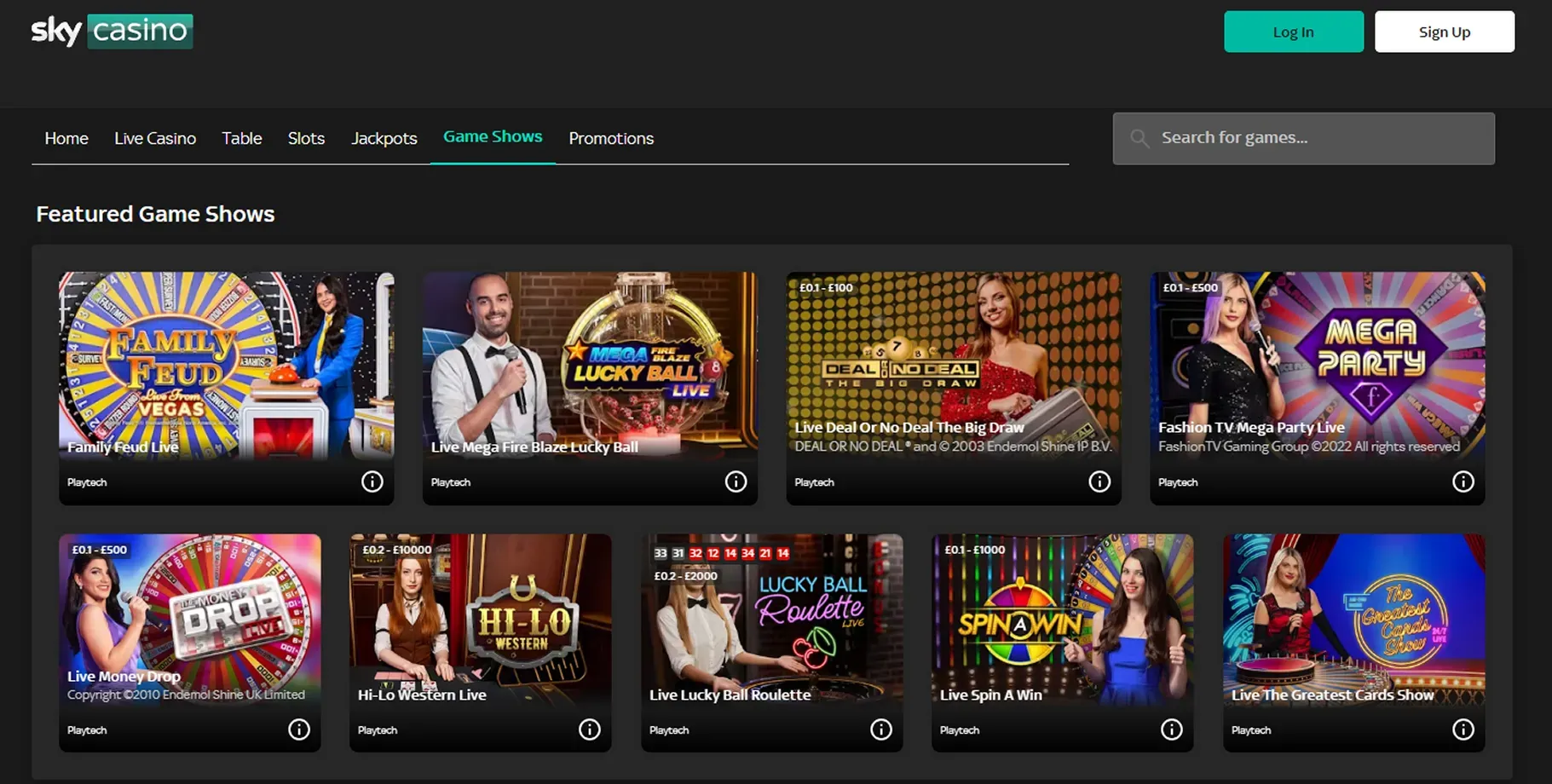1552x784 pixels.
Task: Click the Endemol Shine UK Limited copyright text
Action: pos(186,695)
